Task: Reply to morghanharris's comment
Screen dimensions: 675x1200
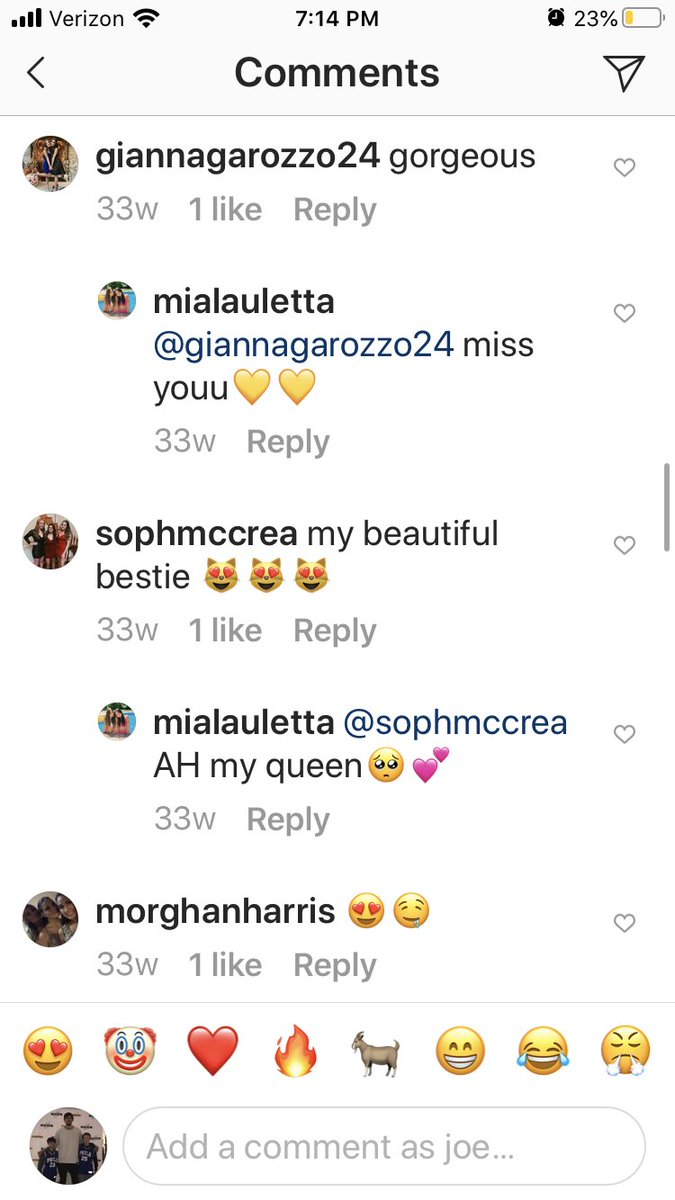Action: coord(334,965)
